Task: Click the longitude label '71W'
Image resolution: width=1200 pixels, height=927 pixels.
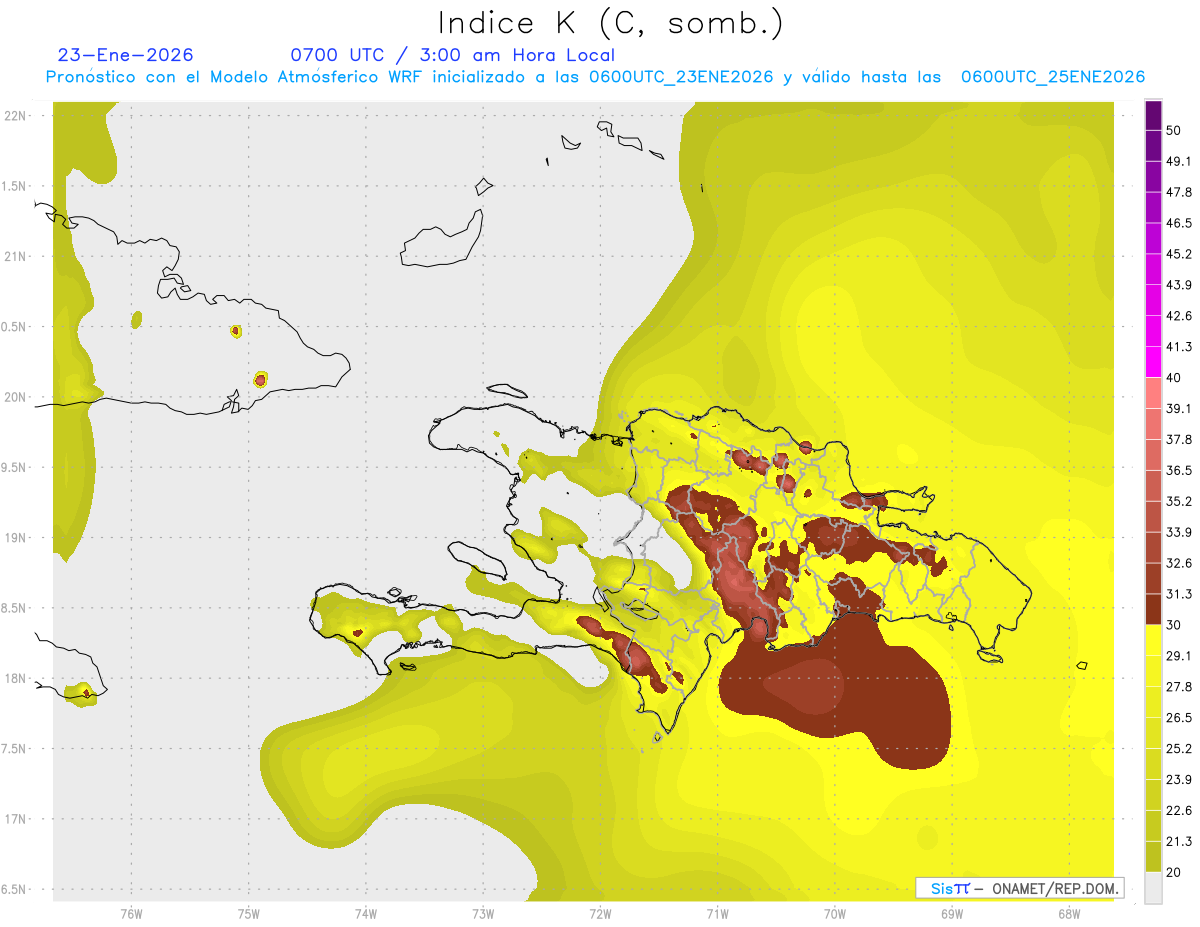Action: (717, 913)
